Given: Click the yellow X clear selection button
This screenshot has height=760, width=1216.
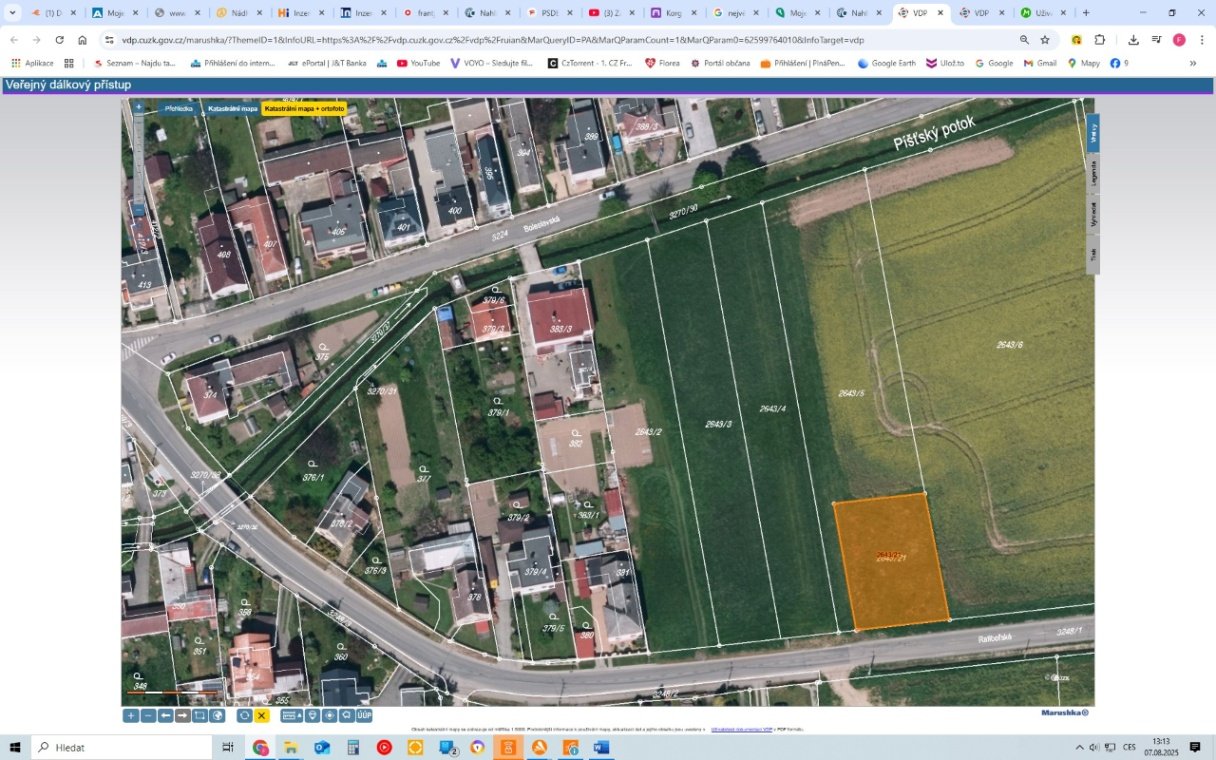Looking at the screenshot, I should click(262, 716).
